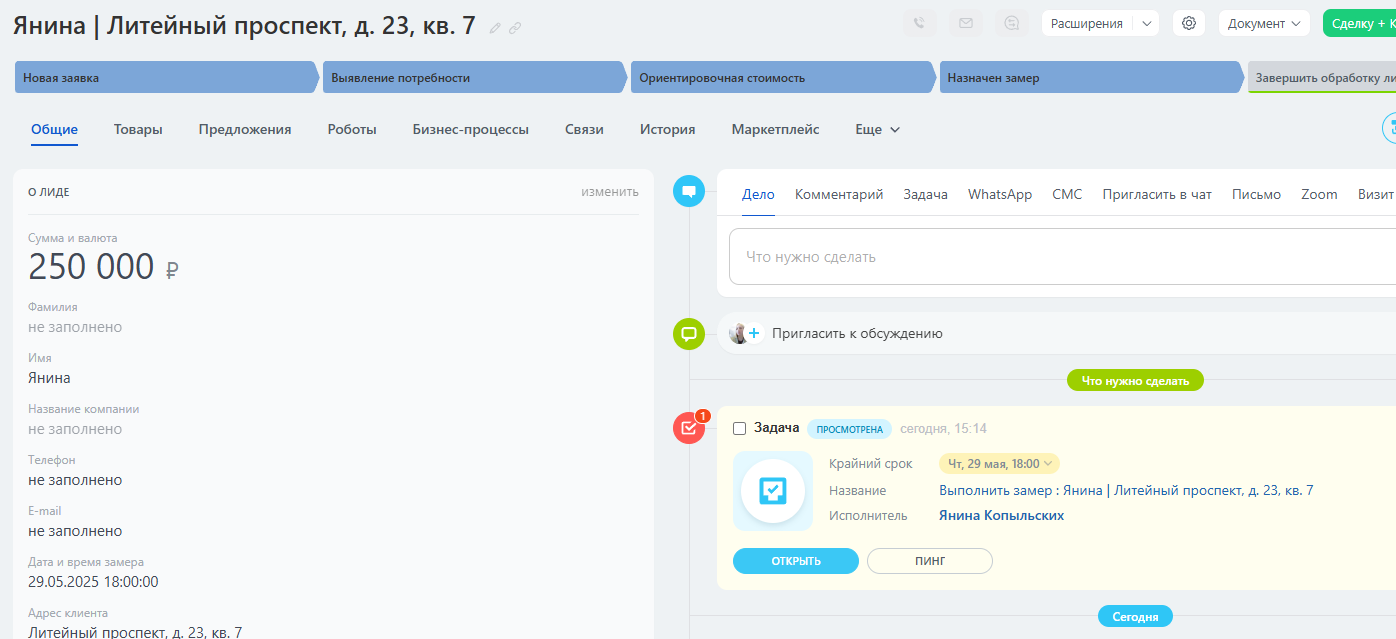Viewport: 1396px width, 639px height.
Task: Select the Назначен замер pipeline stage
Action: (x=1090, y=77)
